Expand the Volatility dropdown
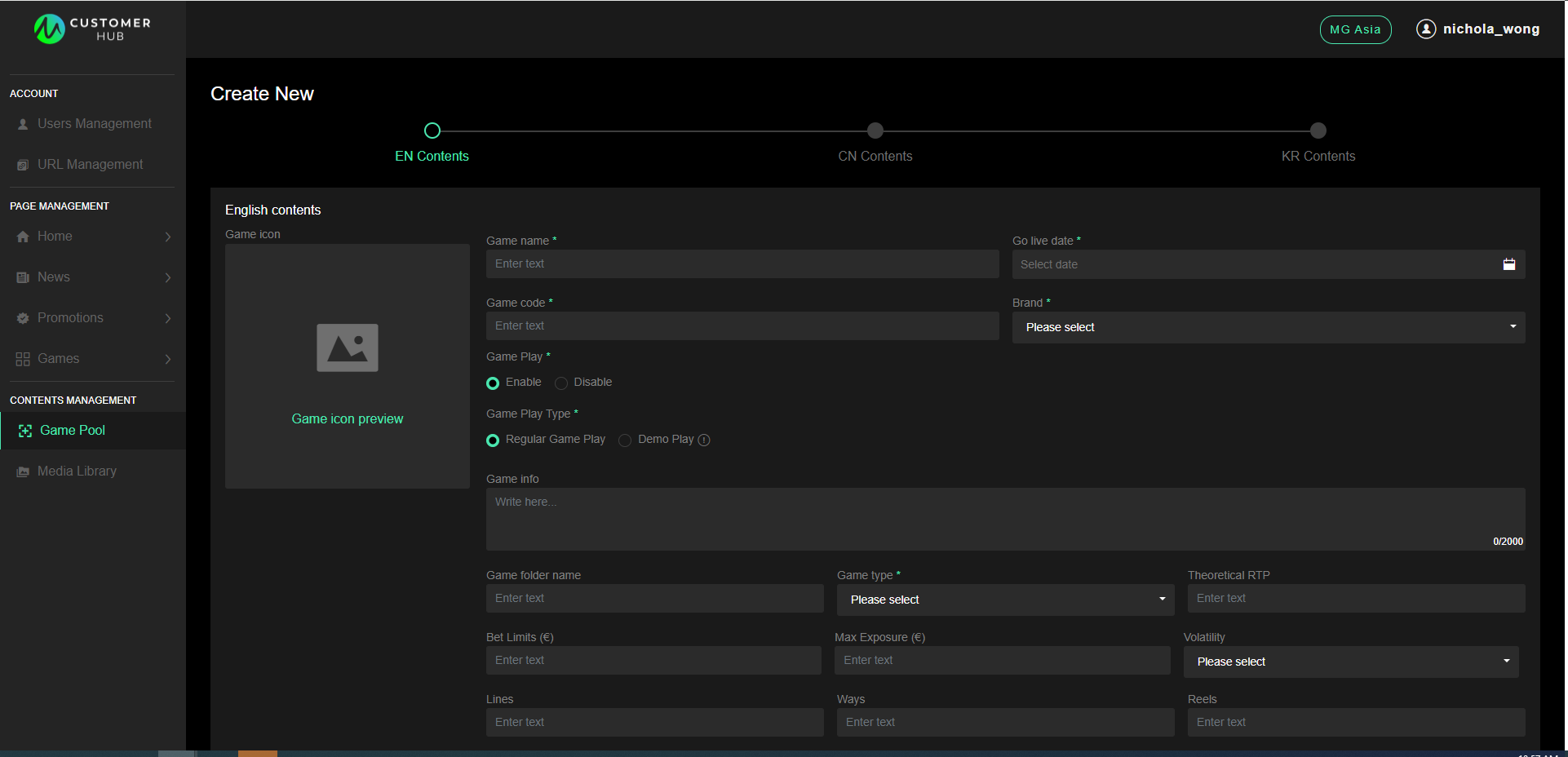Image resolution: width=1568 pixels, height=757 pixels. (1350, 662)
